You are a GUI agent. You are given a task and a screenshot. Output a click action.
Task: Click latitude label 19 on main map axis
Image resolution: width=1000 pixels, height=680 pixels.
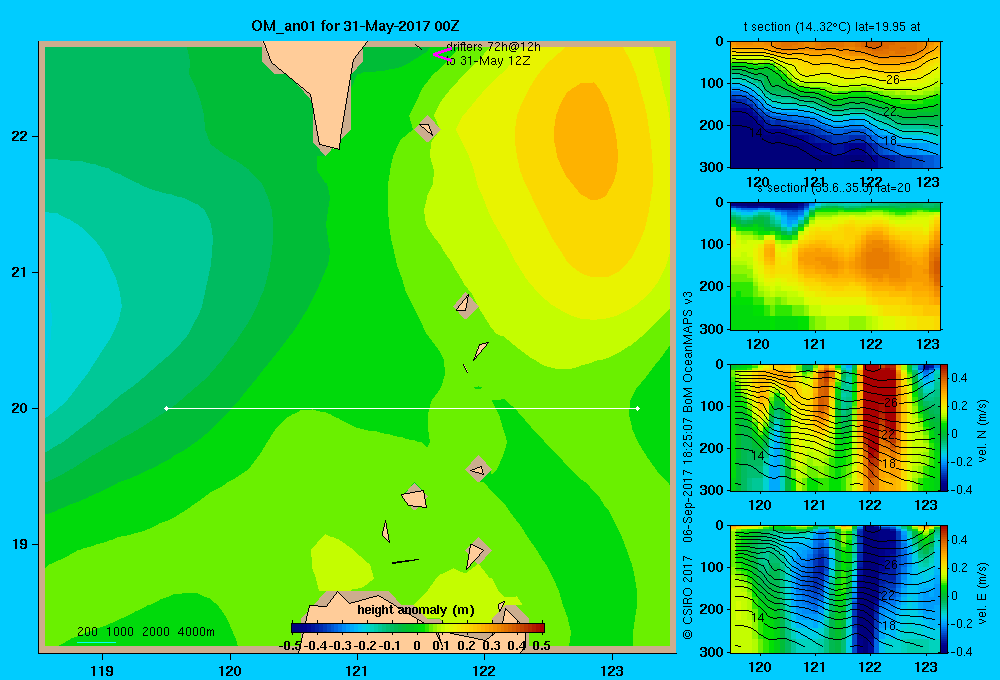pyautogui.click(x=20, y=544)
